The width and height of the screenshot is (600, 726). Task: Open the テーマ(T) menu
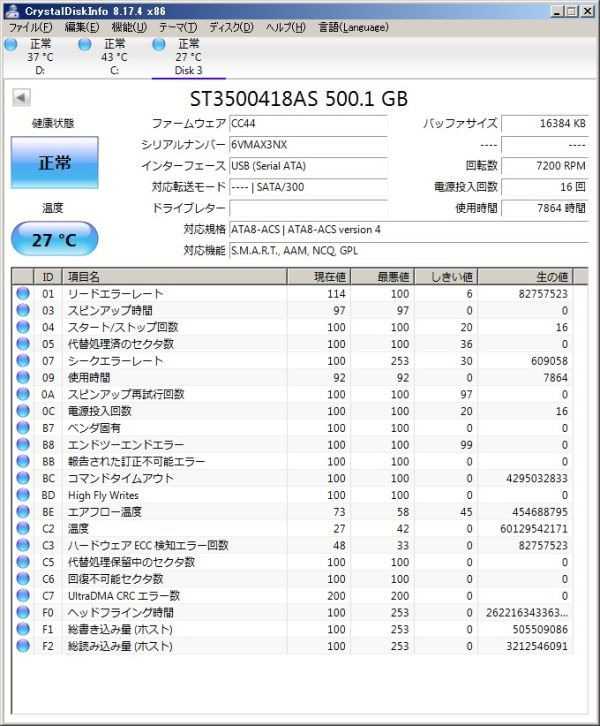click(x=178, y=27)
